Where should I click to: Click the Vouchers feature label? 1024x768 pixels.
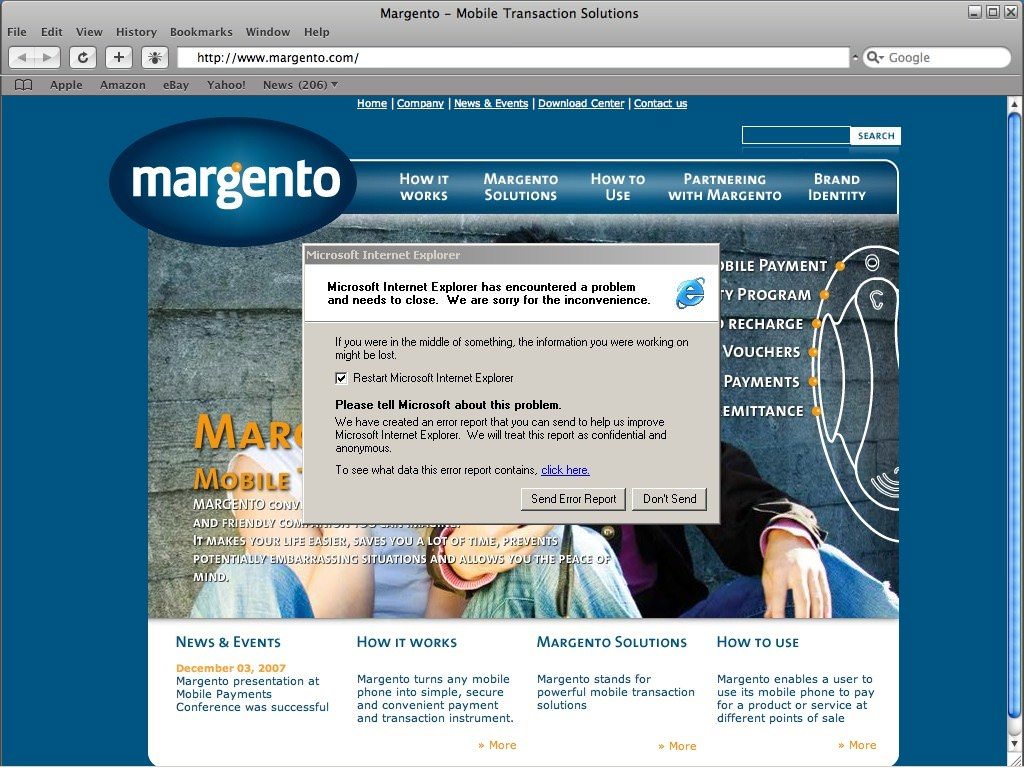pyautogui.click(x=761, y=352)
